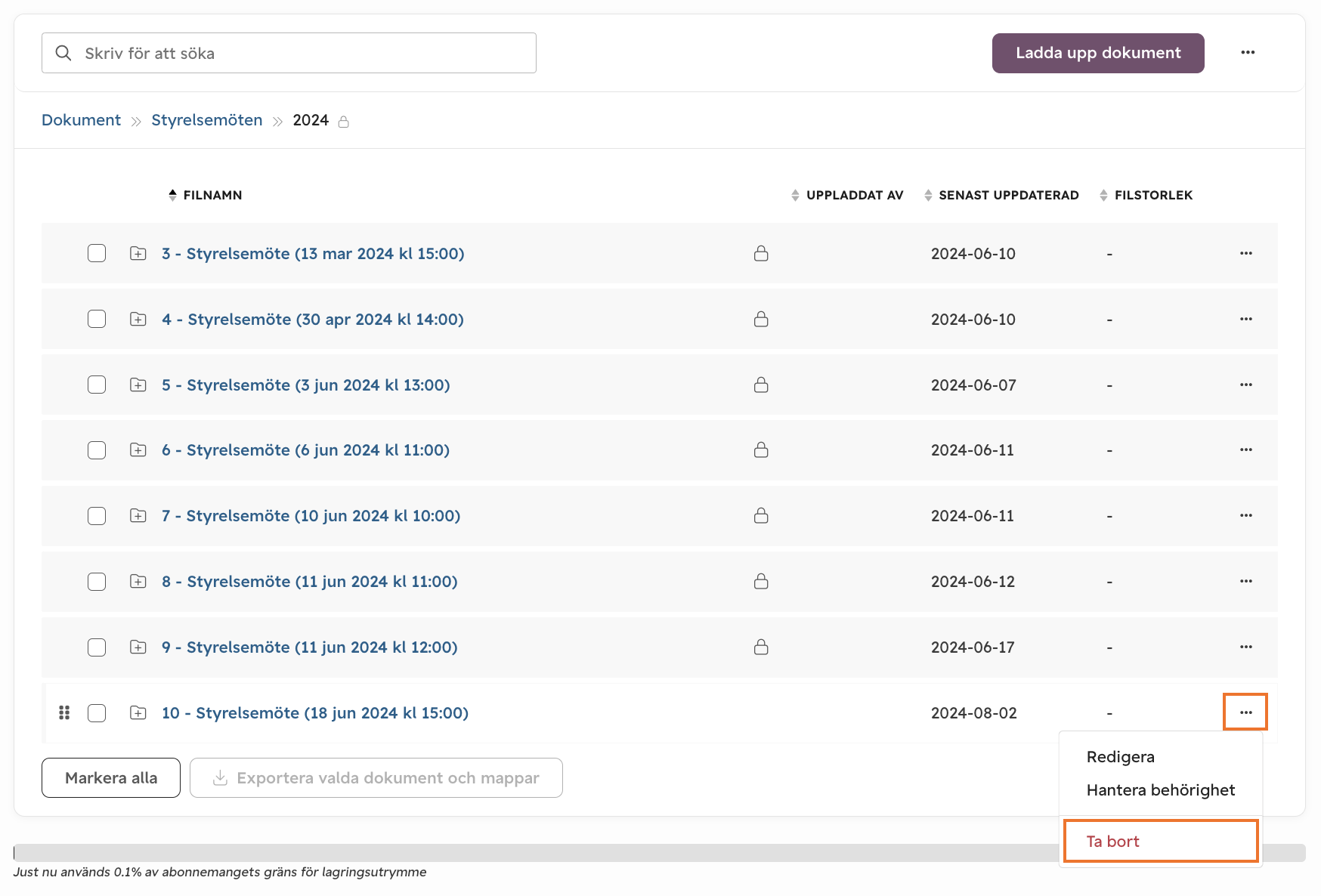Image resolution: width=1321 pixels, height=896 pixels.
Task: Click date 2024-06-17 in row 9
Action: pos(973,647)
